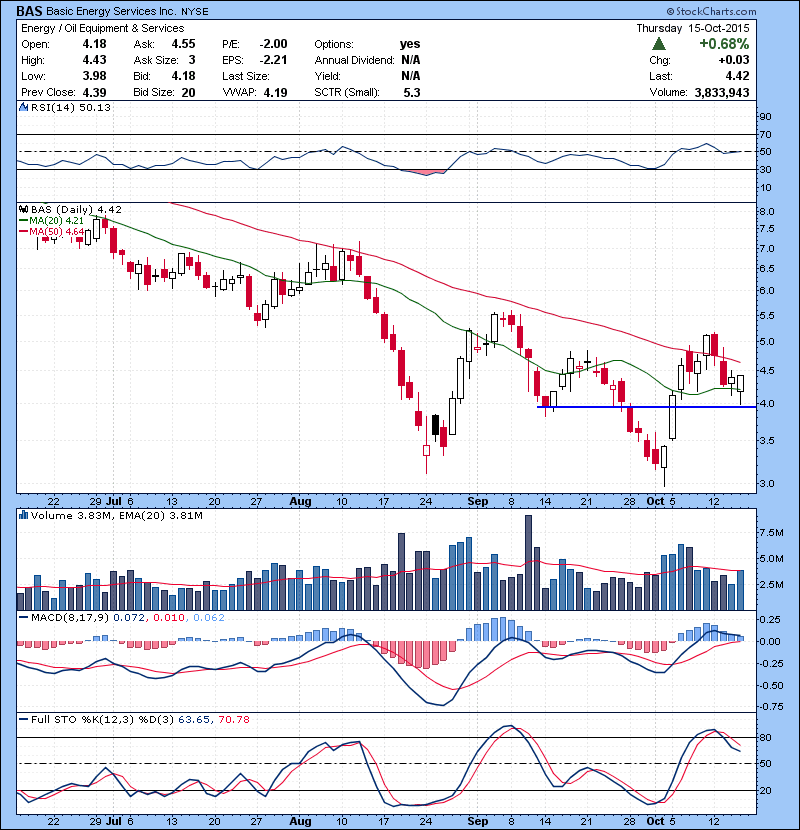Image resolution: width=800 pixels, height=830 pixels.
Task: Select the RSI(14) legend marker
Action: pyautogui.click(x=23, y=108)
